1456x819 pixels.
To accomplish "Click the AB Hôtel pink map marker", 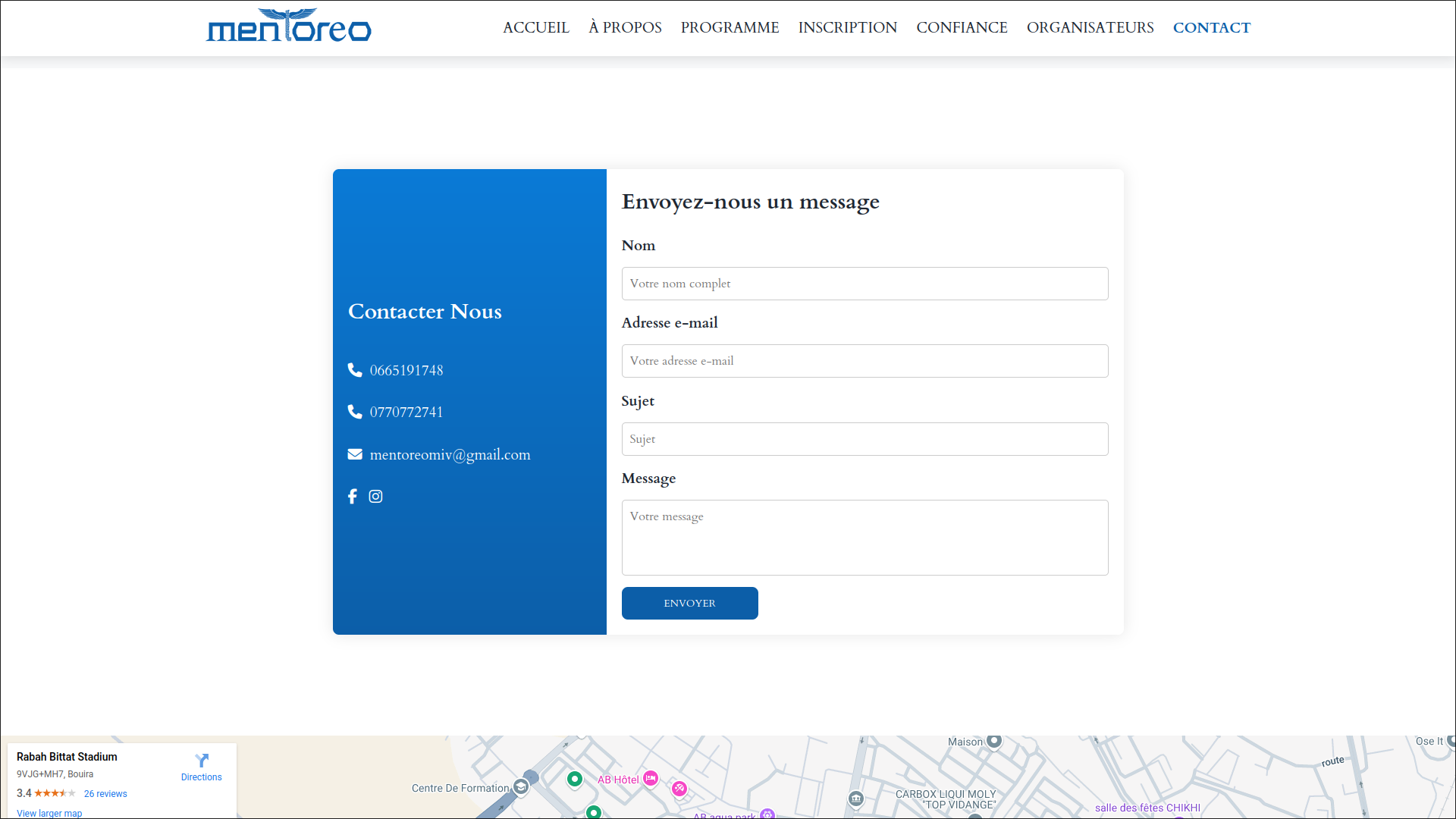I will pyautogui.click(x=651, y=778).
